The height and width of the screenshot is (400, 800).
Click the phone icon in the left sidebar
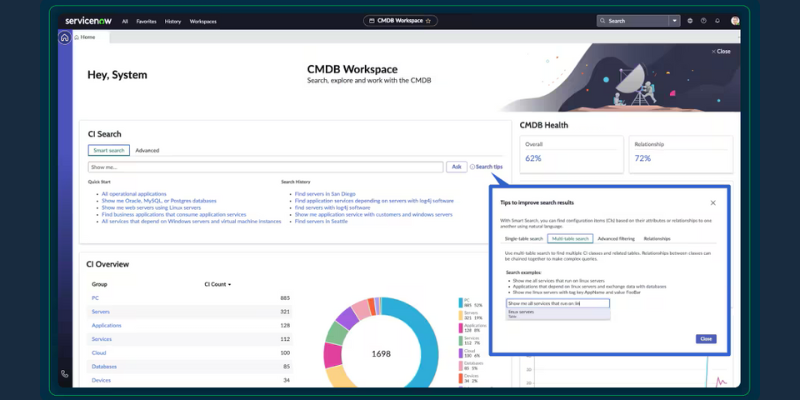click(65, 374)
